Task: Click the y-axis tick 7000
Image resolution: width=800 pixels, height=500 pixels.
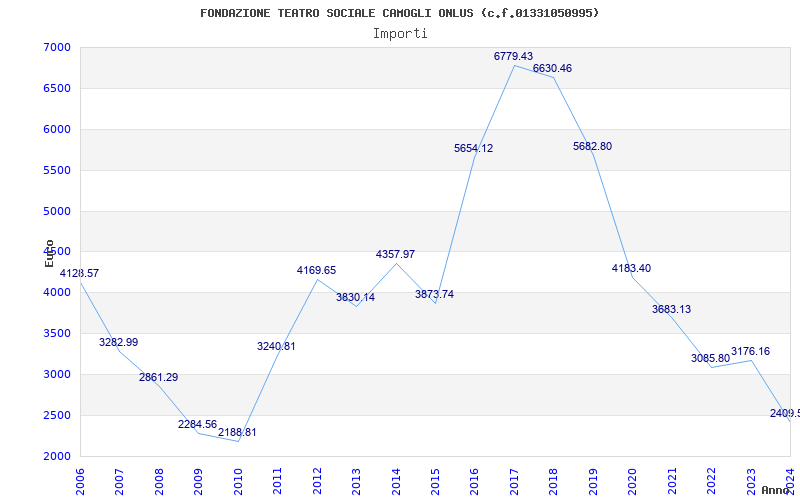Action: pos(56,47)
